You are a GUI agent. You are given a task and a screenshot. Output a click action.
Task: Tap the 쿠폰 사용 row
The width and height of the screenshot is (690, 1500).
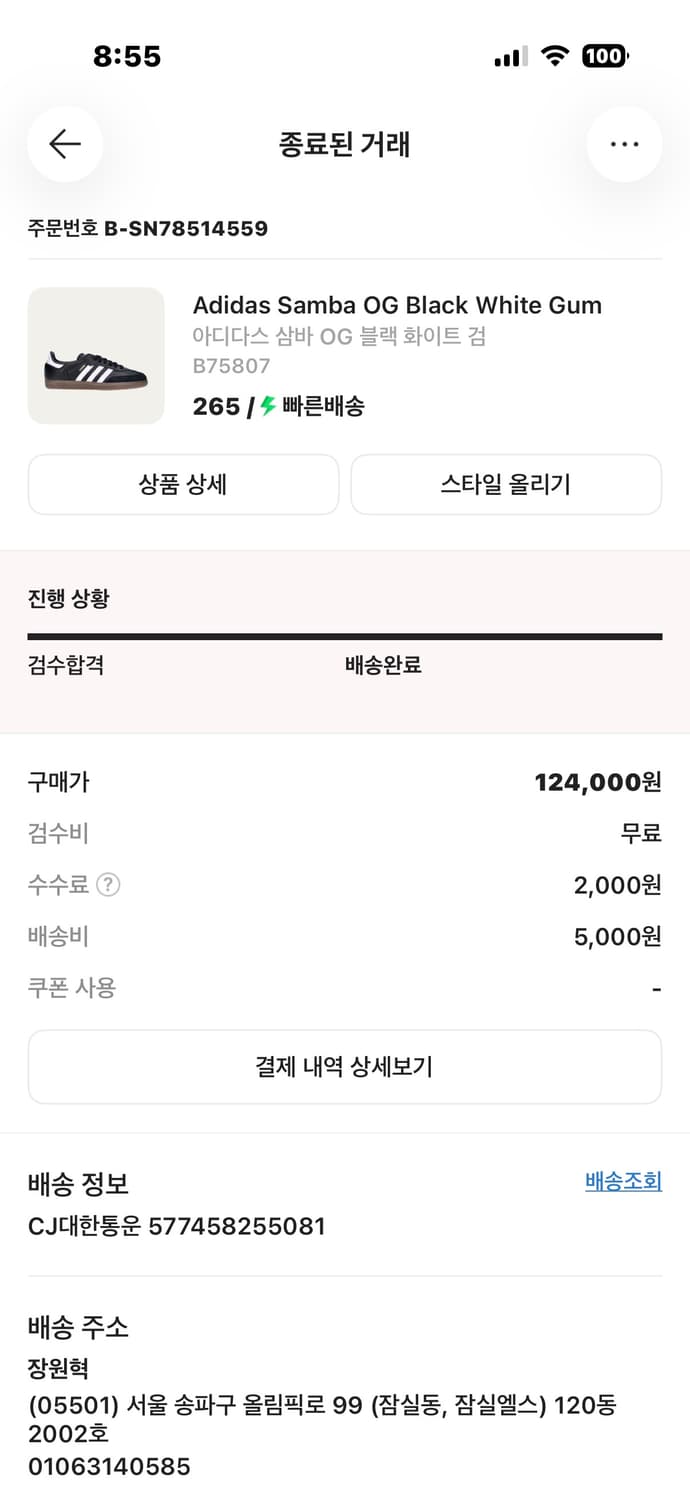click(x=345, y=987)
